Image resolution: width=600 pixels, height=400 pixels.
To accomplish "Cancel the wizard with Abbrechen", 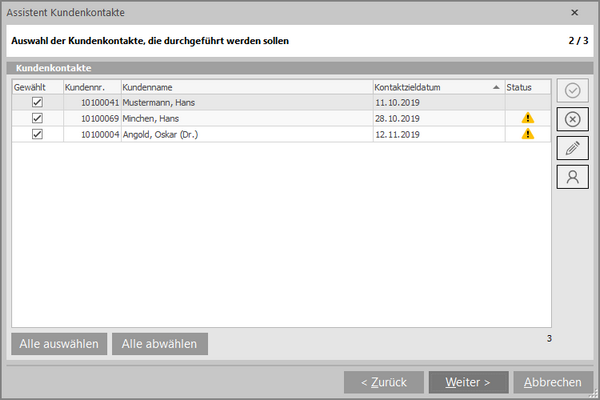I will coord(552,382).
